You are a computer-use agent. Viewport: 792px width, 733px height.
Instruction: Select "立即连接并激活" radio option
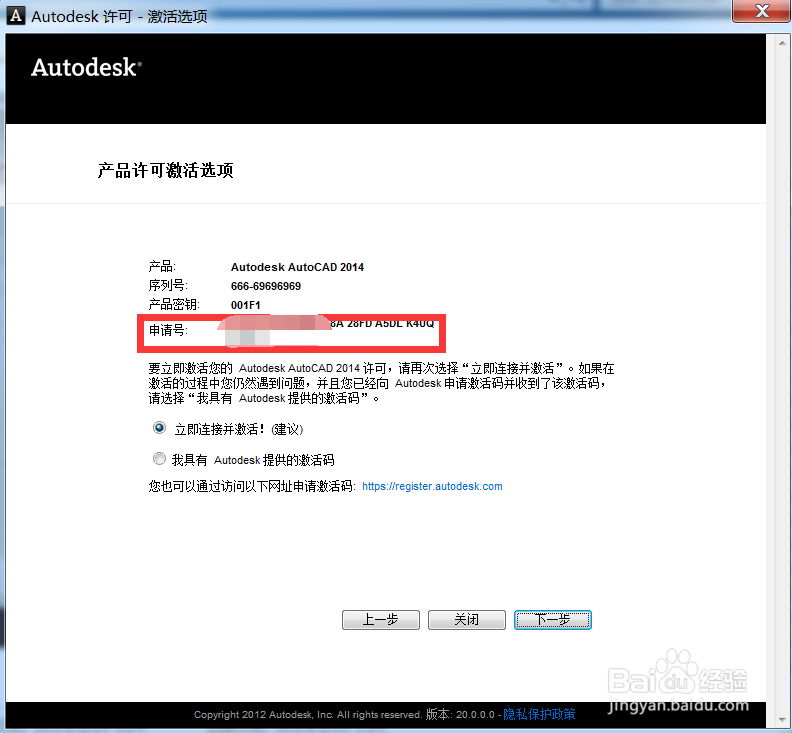click(159, 428)
